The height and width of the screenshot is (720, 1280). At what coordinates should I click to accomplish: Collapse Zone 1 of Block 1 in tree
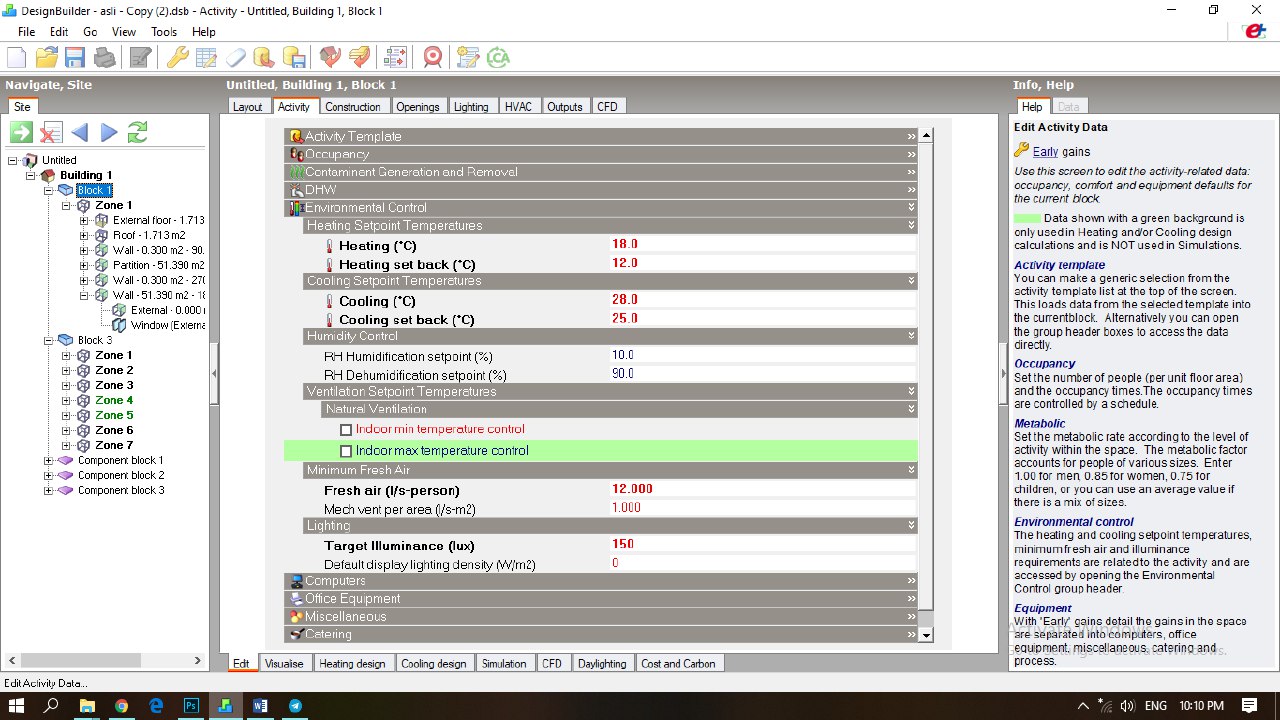[67, 206]
